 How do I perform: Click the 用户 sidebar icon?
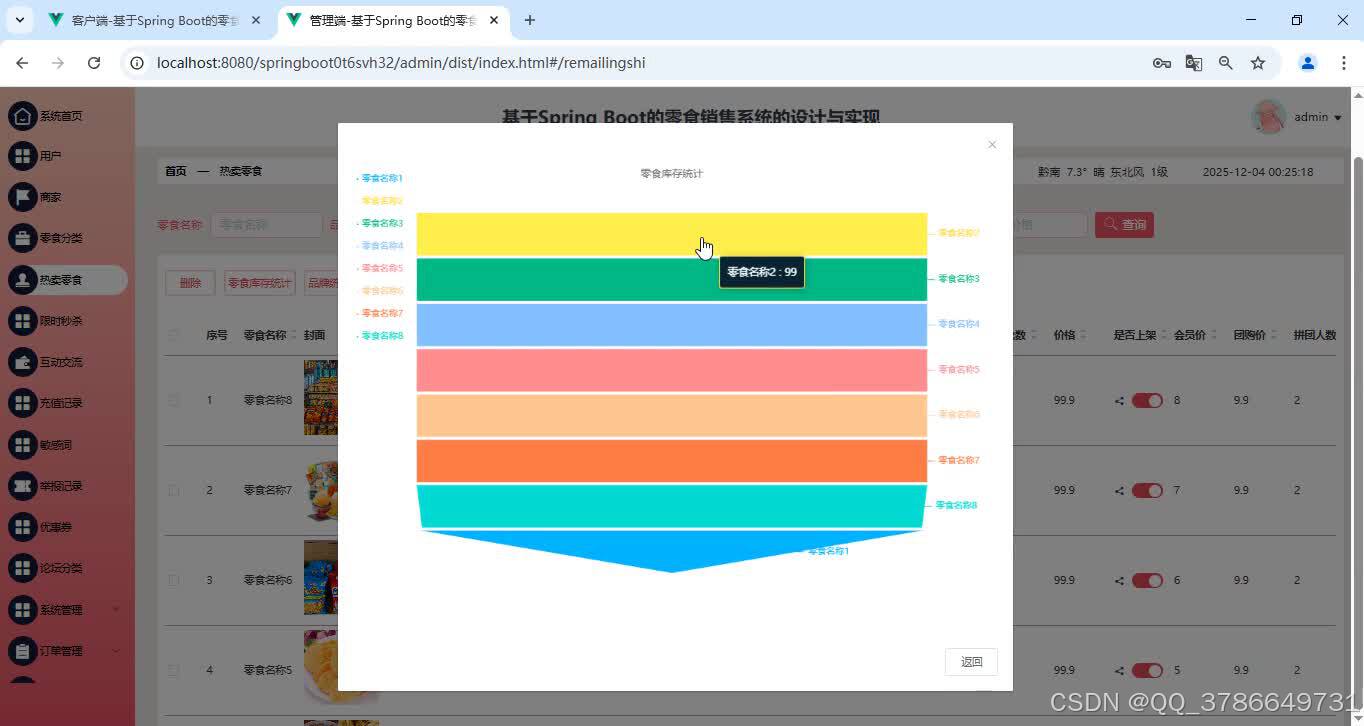tap(22, 157)
